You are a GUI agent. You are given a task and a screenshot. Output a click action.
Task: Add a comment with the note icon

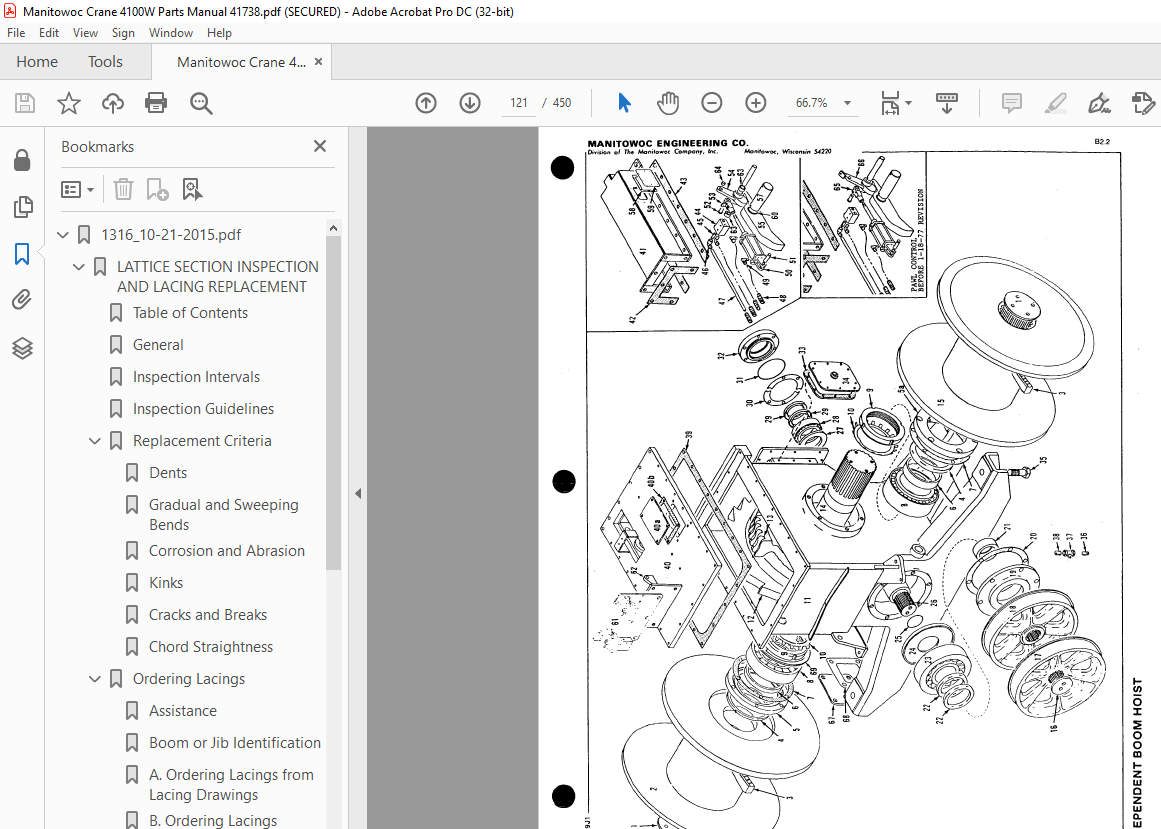click(1011, 103)
